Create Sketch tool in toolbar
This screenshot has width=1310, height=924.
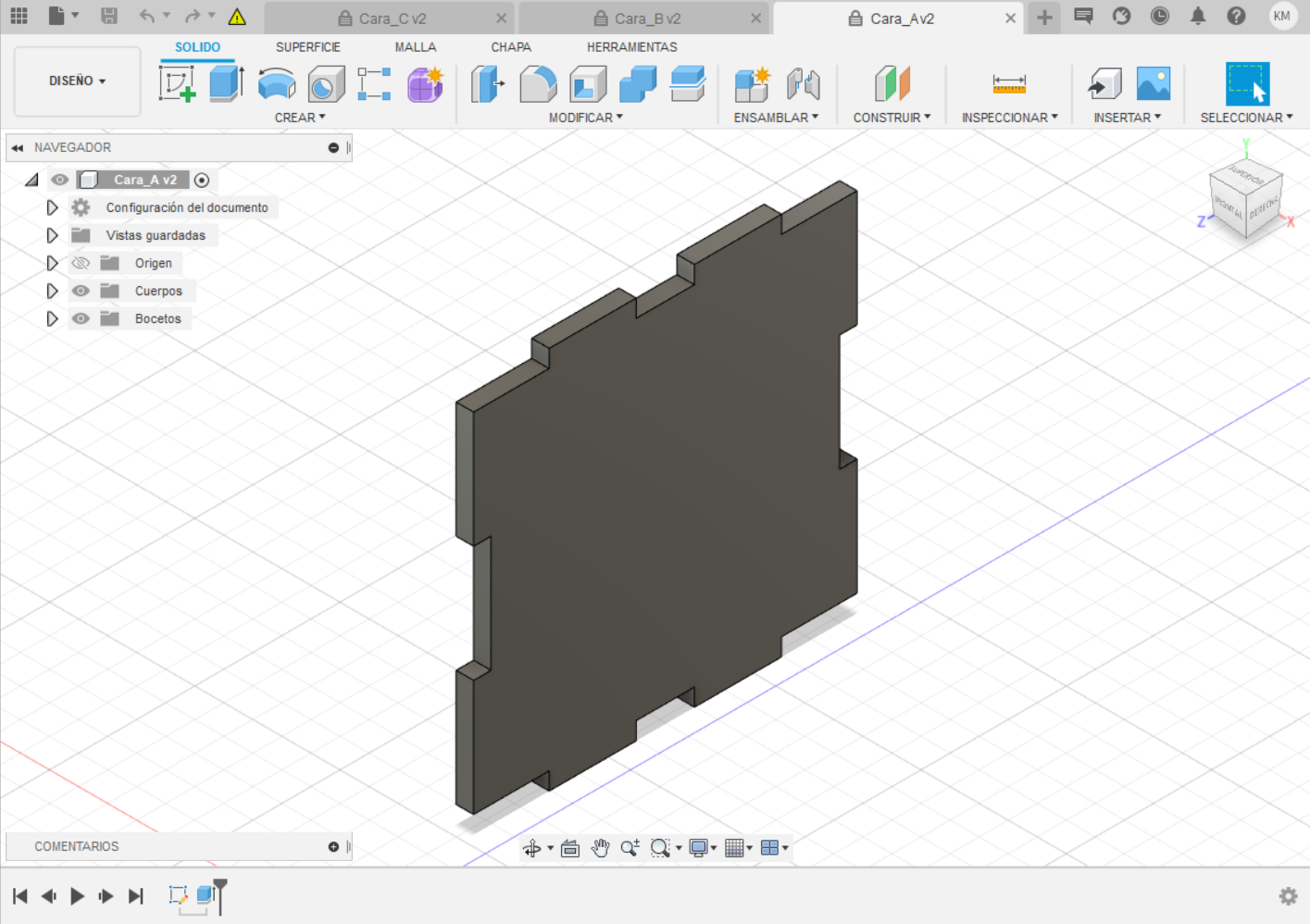pos(177,83)
